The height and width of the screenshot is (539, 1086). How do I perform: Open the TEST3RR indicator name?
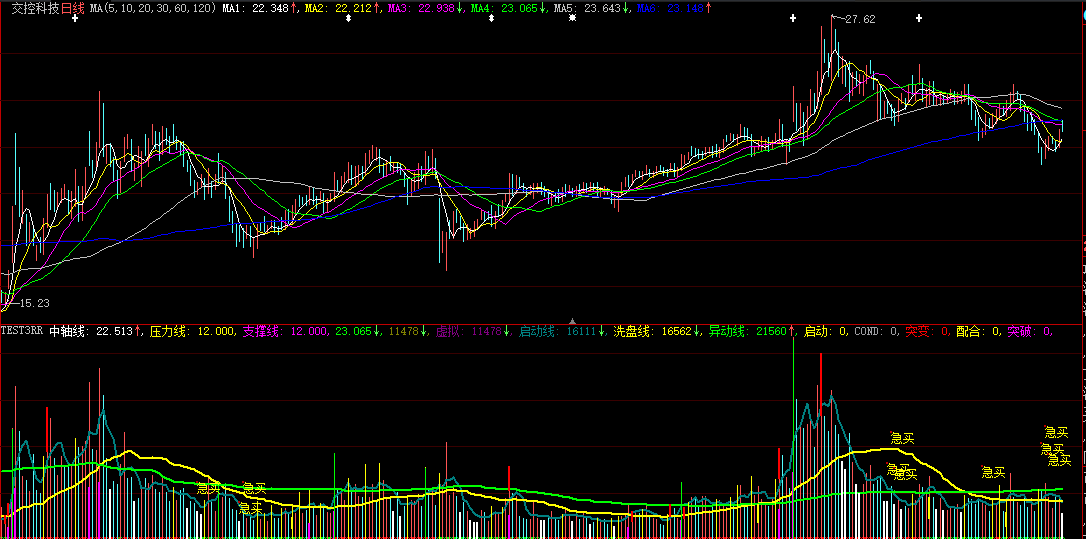click(22, 331)
